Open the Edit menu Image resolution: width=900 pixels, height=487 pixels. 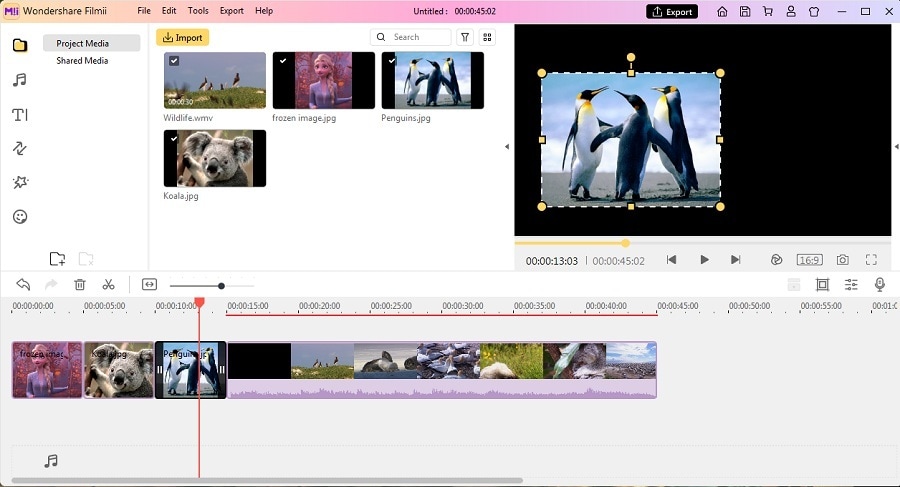tap(169, 11)
